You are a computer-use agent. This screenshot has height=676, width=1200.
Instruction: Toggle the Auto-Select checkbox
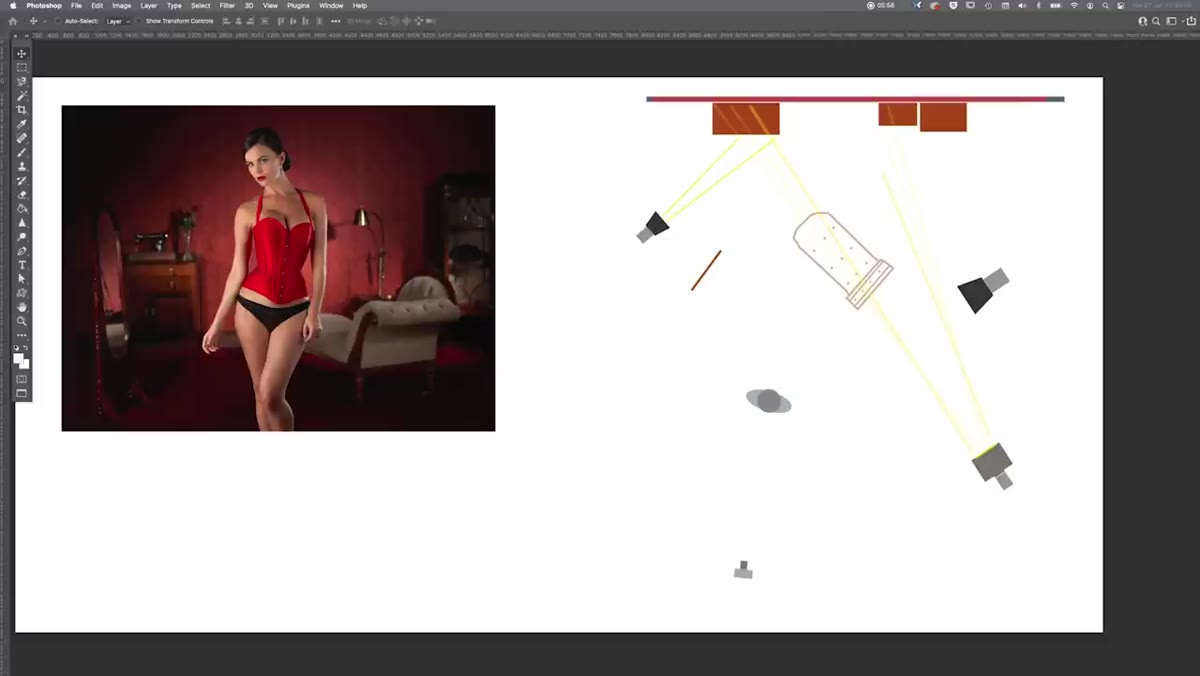58,20
